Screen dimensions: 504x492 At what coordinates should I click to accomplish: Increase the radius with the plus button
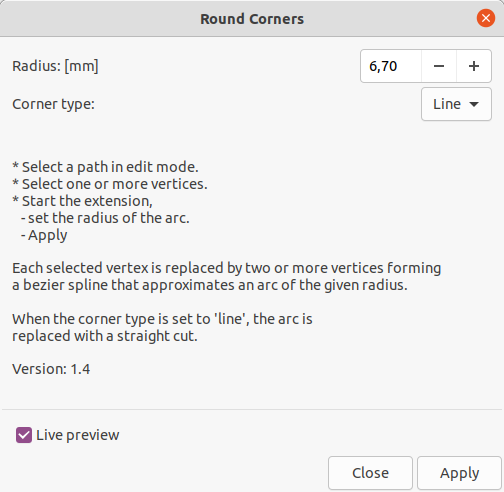(474, 66)
